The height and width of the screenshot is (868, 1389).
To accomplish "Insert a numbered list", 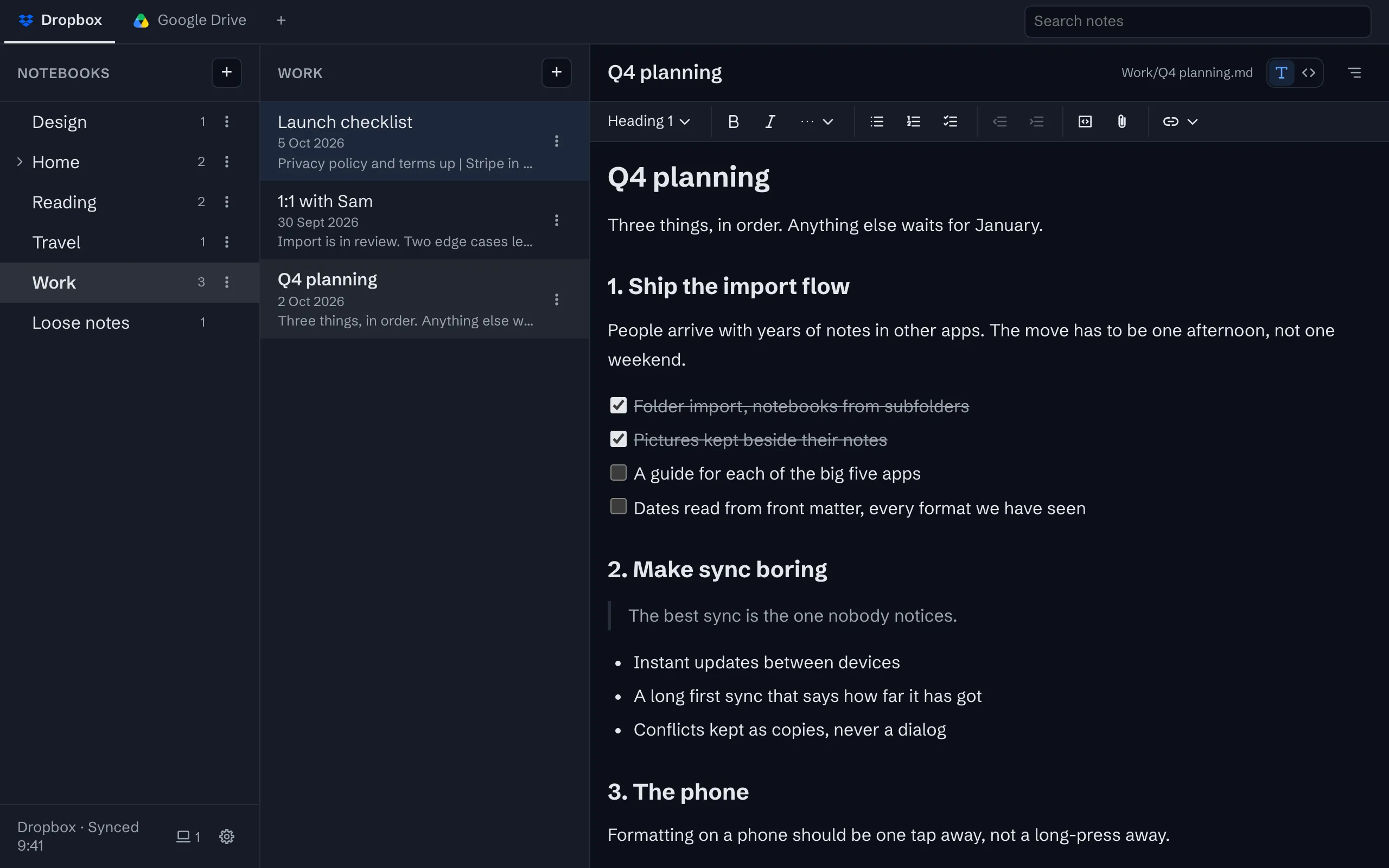I will [913, 122].
